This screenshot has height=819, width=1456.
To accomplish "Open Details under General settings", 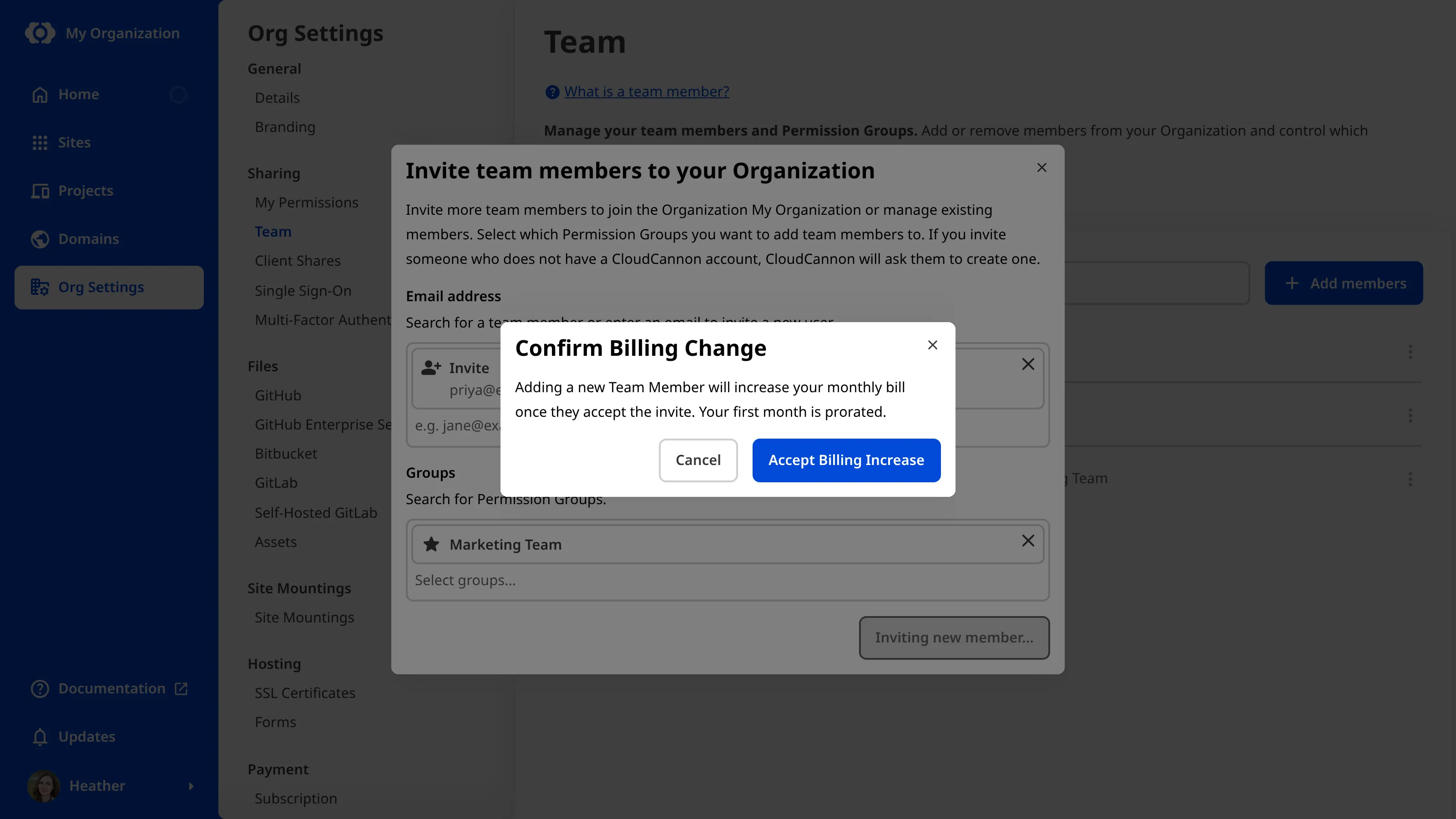I will [277, 98].
